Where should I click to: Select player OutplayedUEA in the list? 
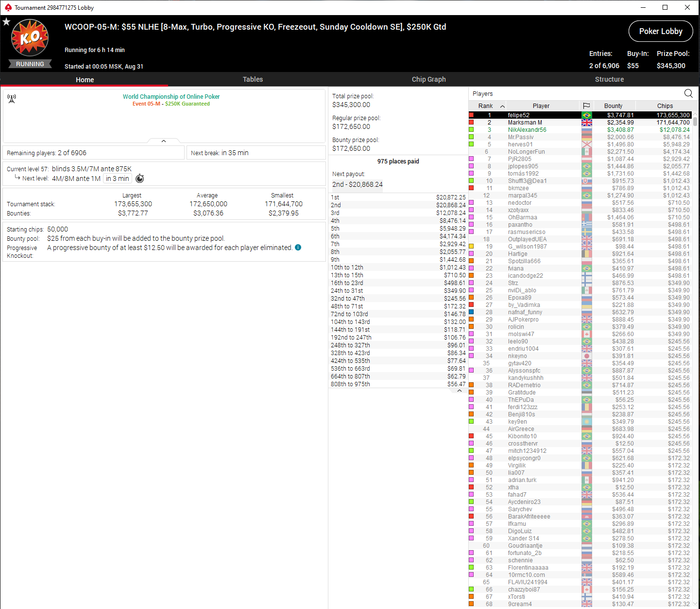tap(580, 239)
